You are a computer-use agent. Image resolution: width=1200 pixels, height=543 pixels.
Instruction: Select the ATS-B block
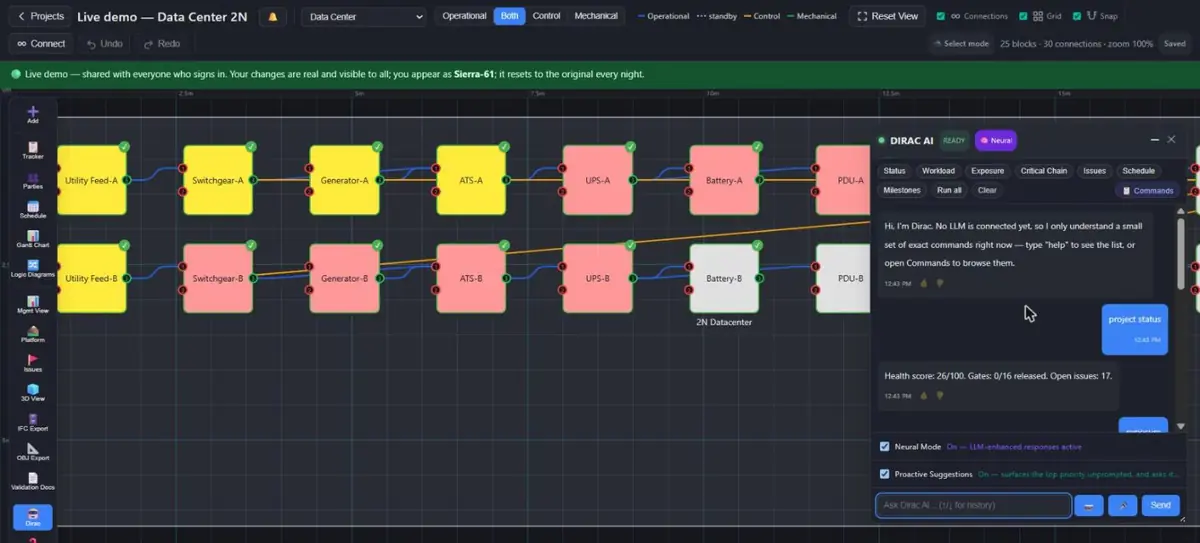471,278
